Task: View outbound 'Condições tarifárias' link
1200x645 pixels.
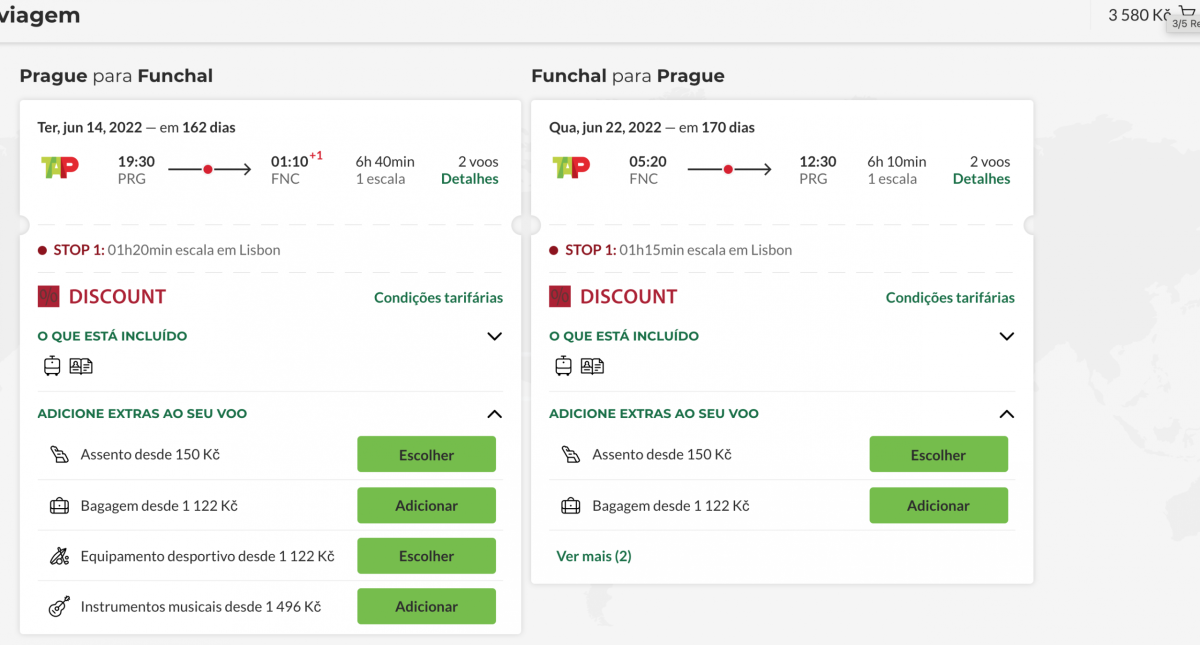Action: pos(438,298)
